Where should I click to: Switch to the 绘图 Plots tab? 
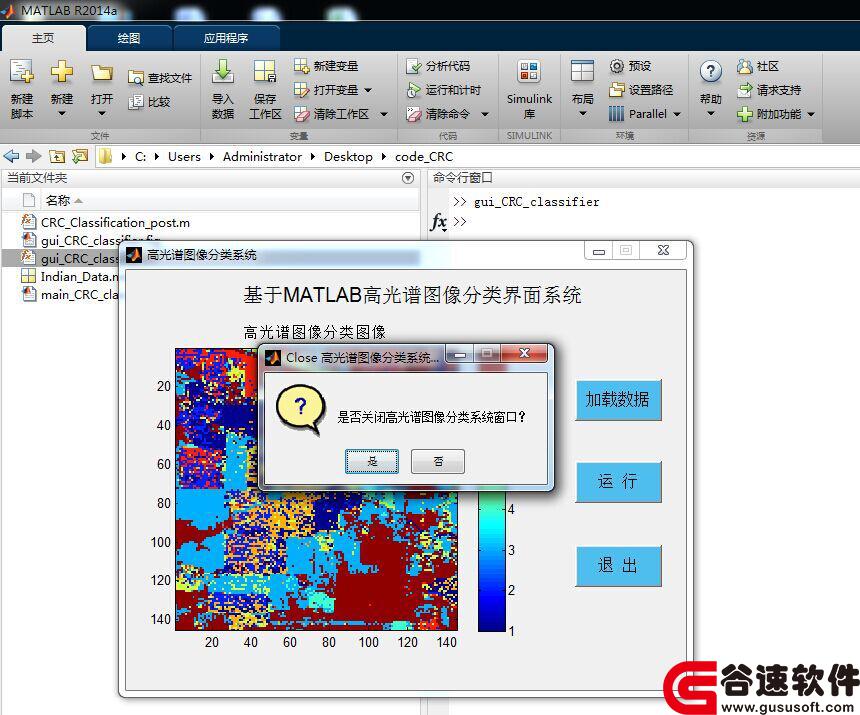coord(129,38)
